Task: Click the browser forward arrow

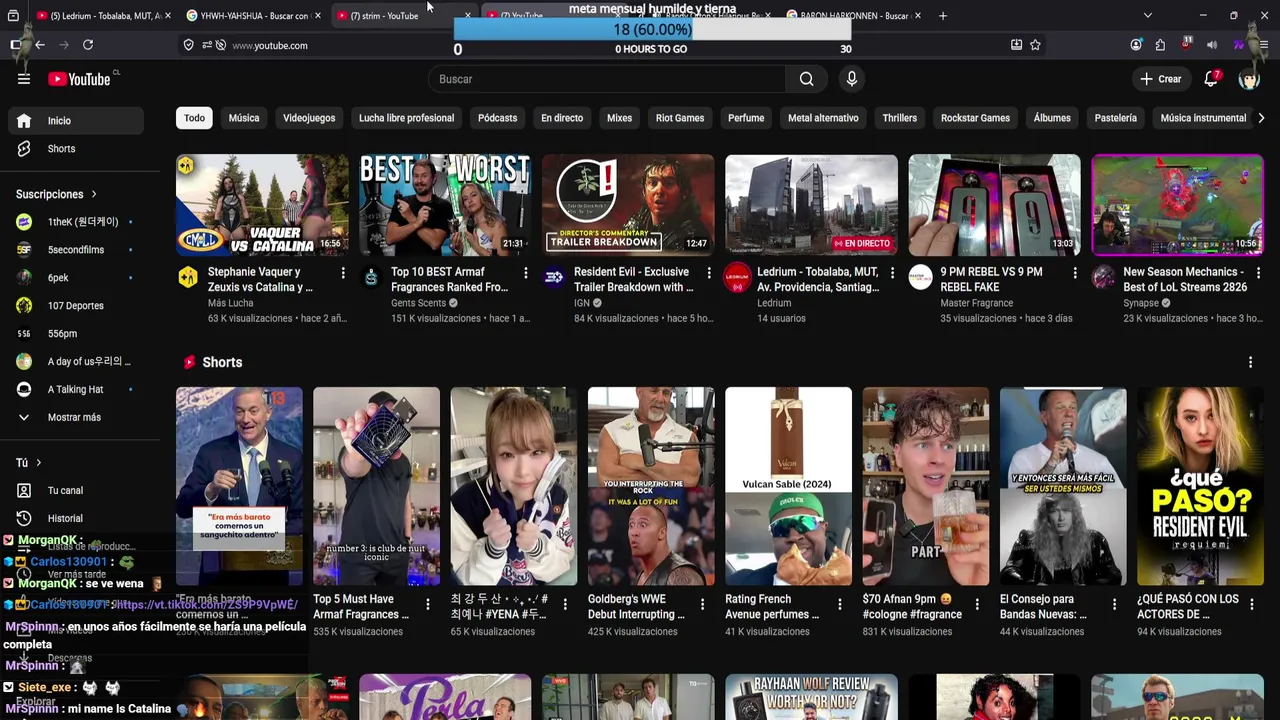Action: click(64, 45)
